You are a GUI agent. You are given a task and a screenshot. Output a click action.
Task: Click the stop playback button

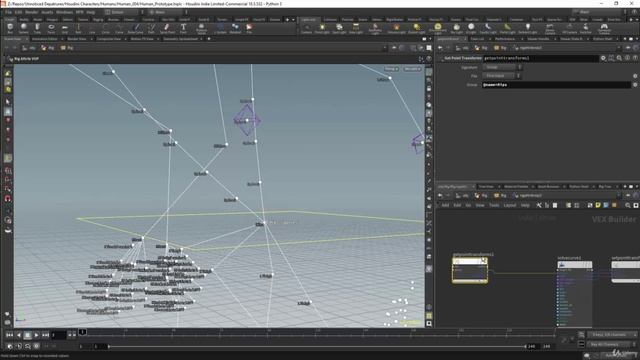(27, 335)
